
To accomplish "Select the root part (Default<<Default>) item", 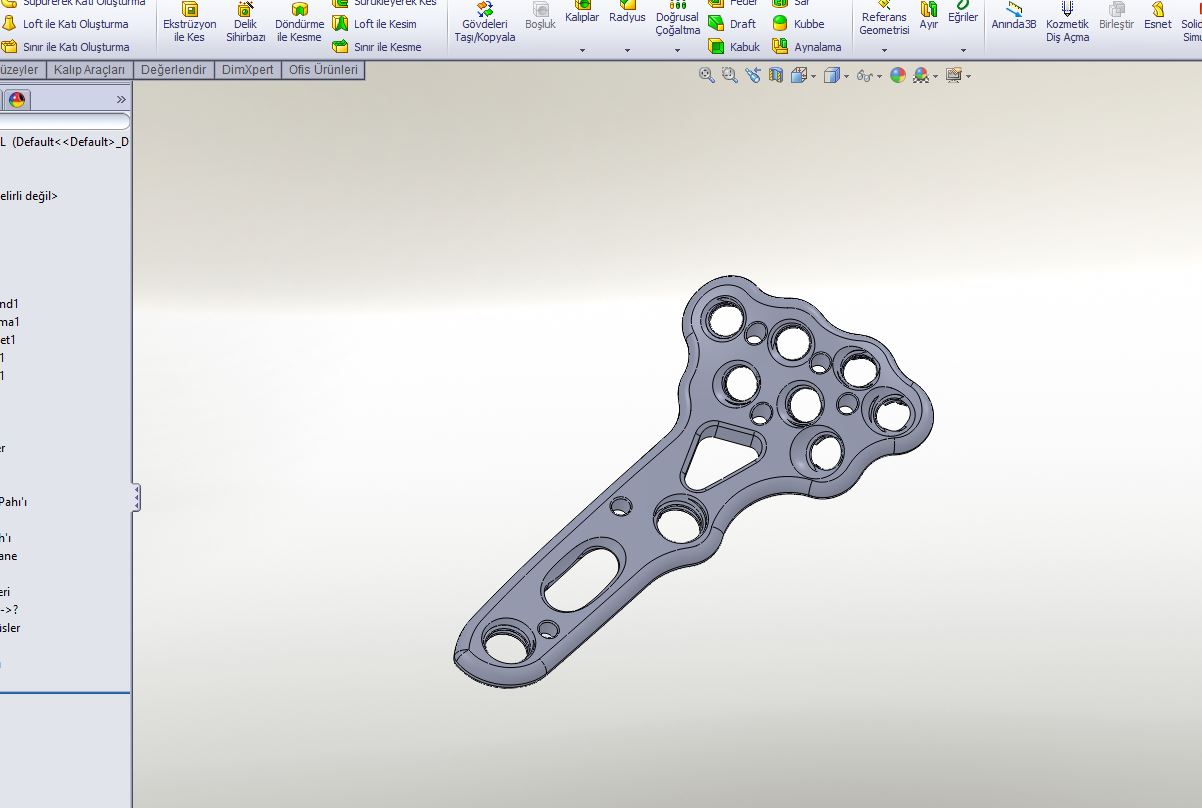I will 64,142.
